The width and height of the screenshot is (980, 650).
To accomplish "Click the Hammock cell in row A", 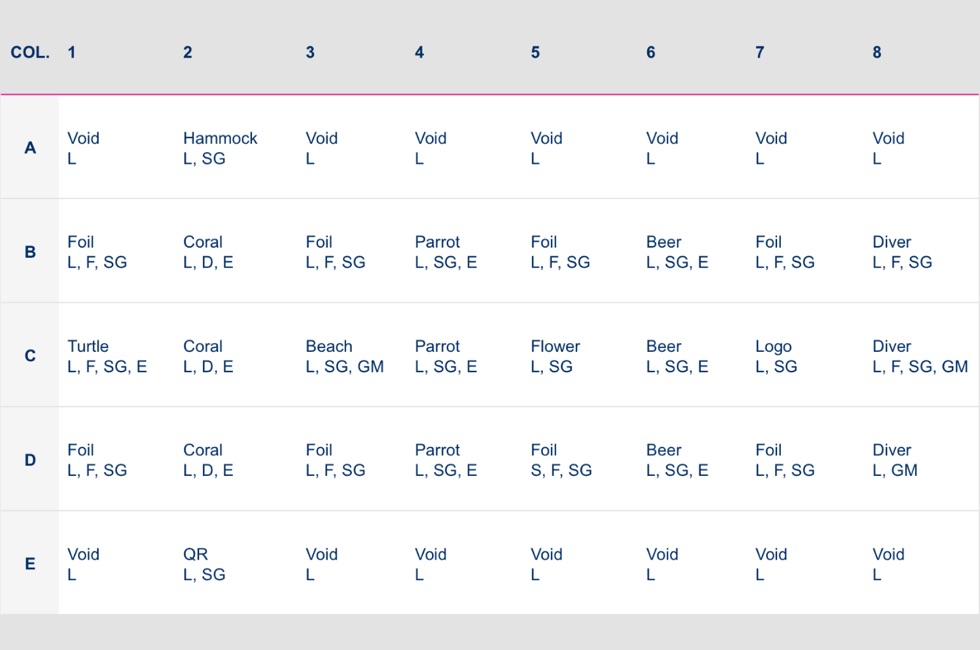I will [220, 148].
